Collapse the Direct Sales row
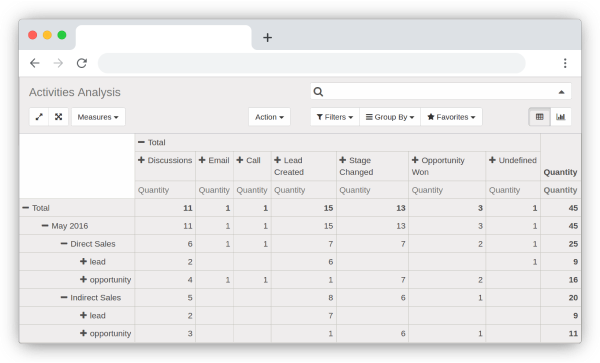The width and height of the screenshot is (600, 363). click(64, 244)
